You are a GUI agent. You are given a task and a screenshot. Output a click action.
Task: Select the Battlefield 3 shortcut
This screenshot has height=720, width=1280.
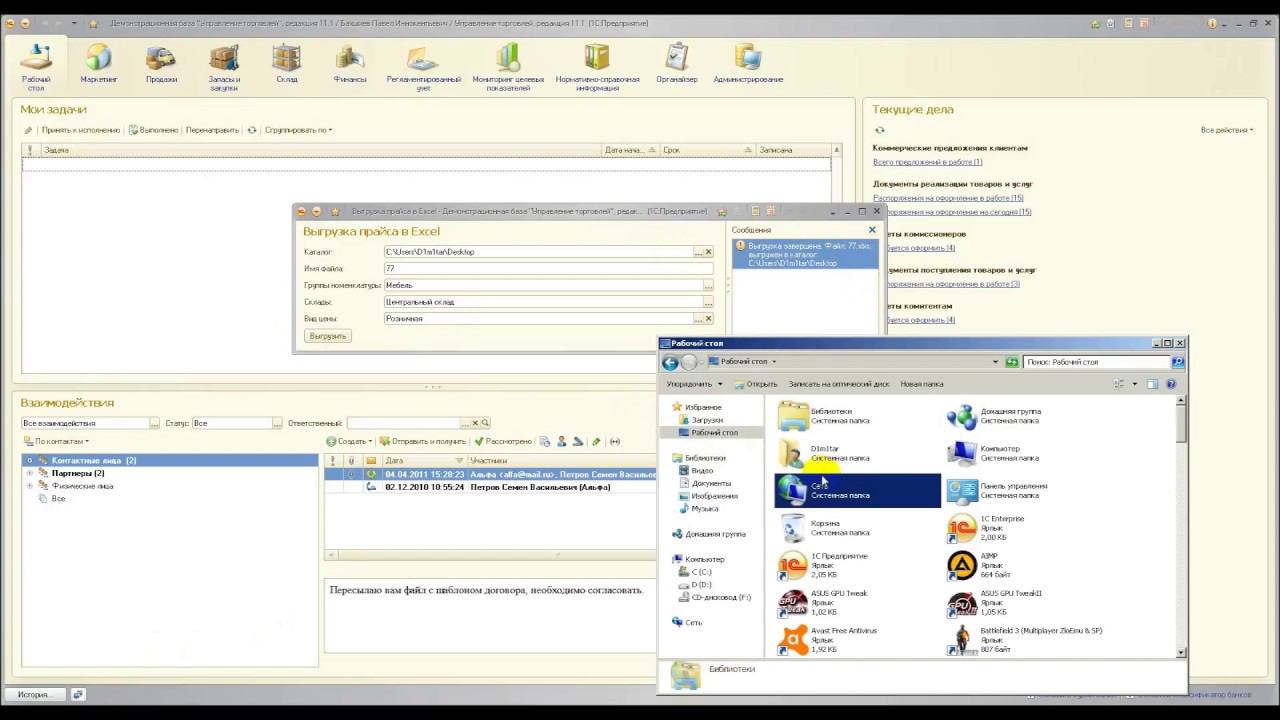coord(1027,640)
